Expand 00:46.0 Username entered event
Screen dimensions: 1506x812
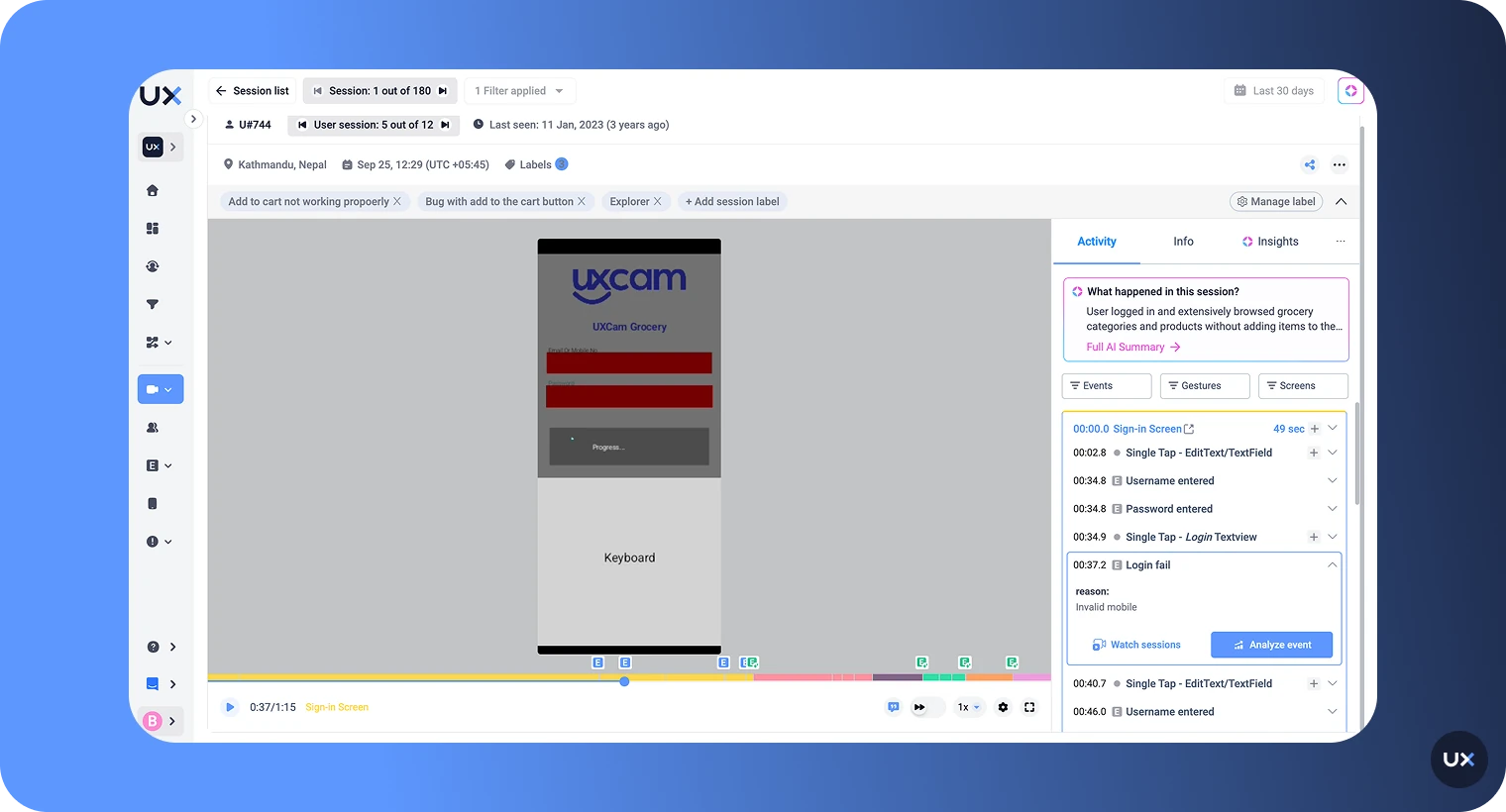point(1333,712)
